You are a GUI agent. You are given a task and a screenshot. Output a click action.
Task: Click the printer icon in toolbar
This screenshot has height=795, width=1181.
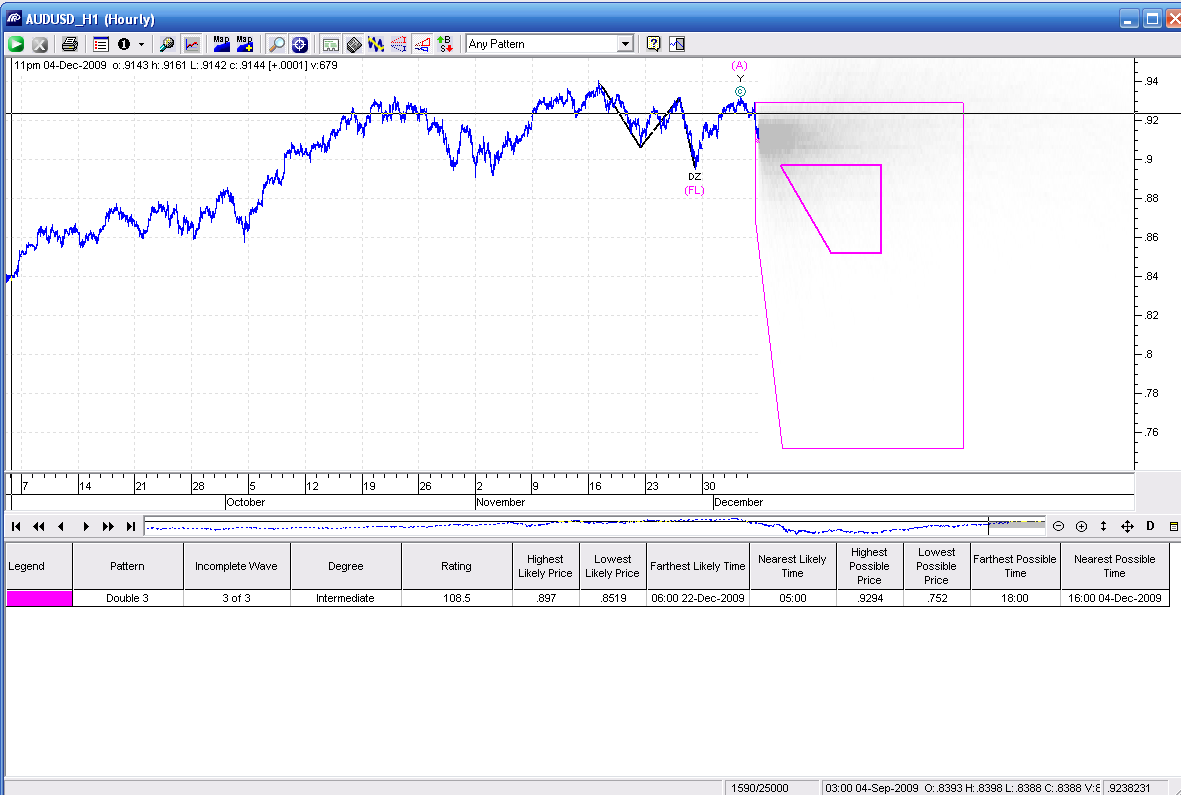point(69,44)
